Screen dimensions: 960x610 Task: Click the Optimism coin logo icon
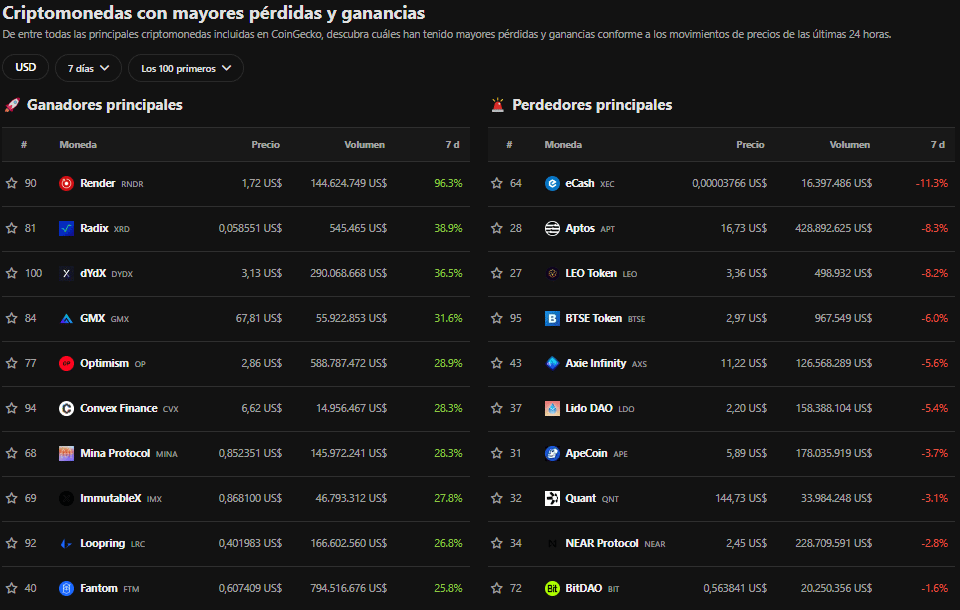click(66, 363)
